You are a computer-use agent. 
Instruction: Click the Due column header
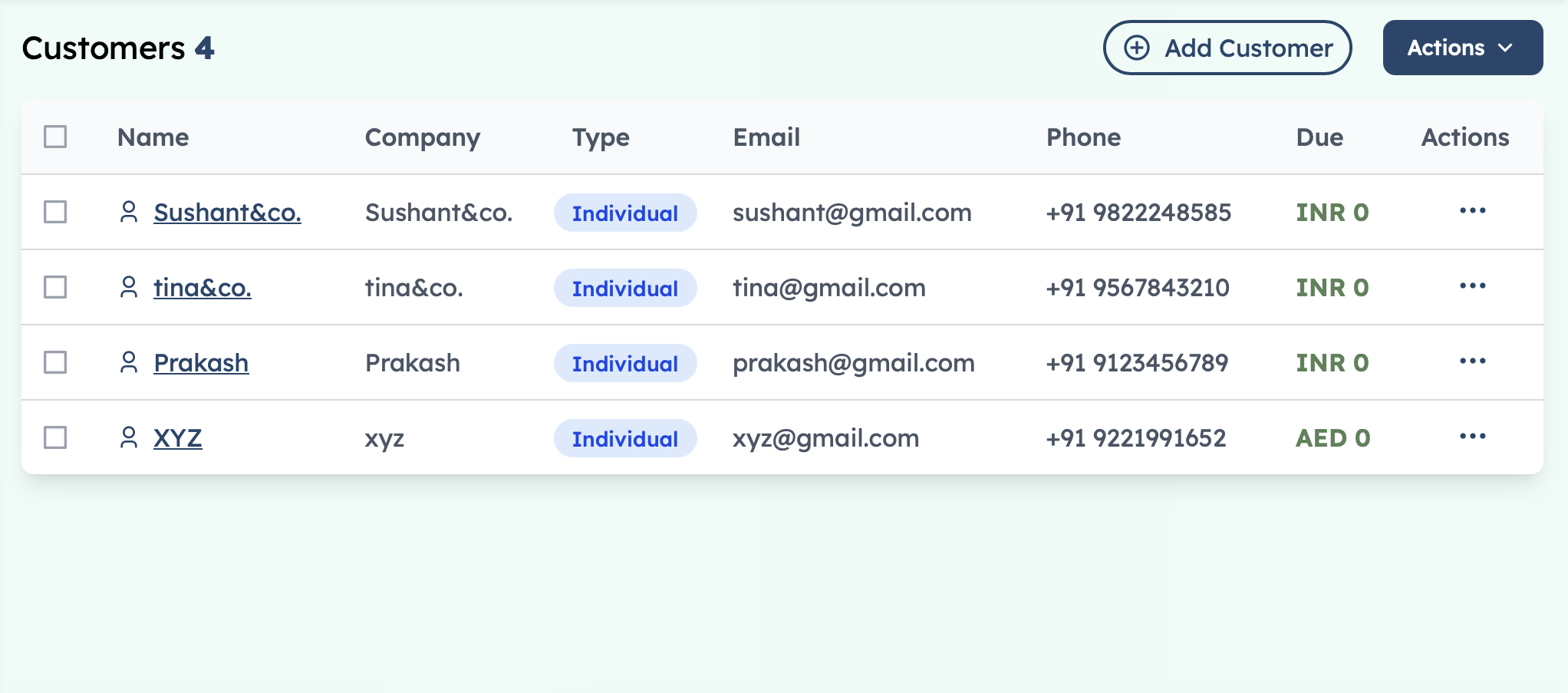1319,137
